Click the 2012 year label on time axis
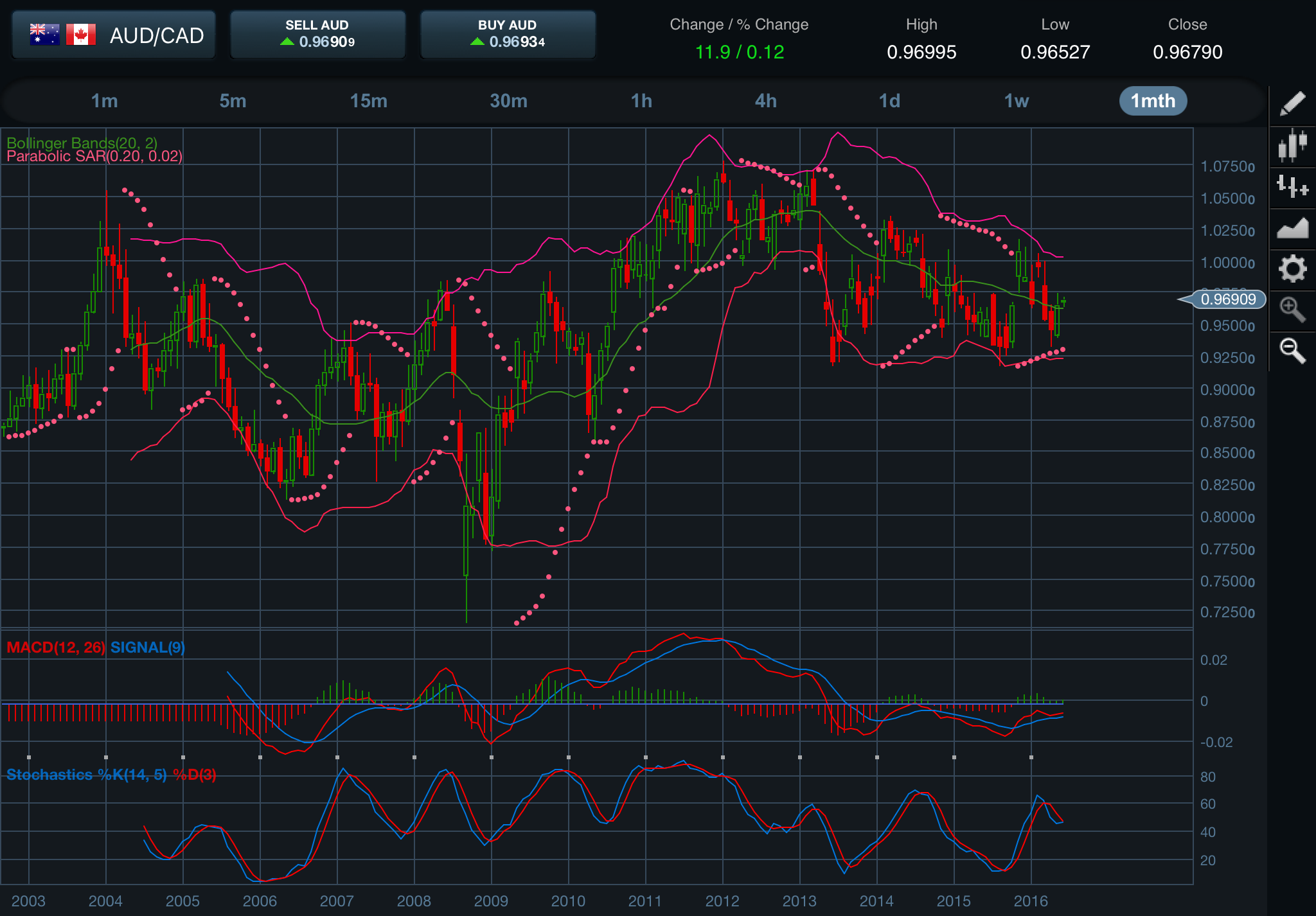Viewport: 1316px width, 916px height. point(722,901)
